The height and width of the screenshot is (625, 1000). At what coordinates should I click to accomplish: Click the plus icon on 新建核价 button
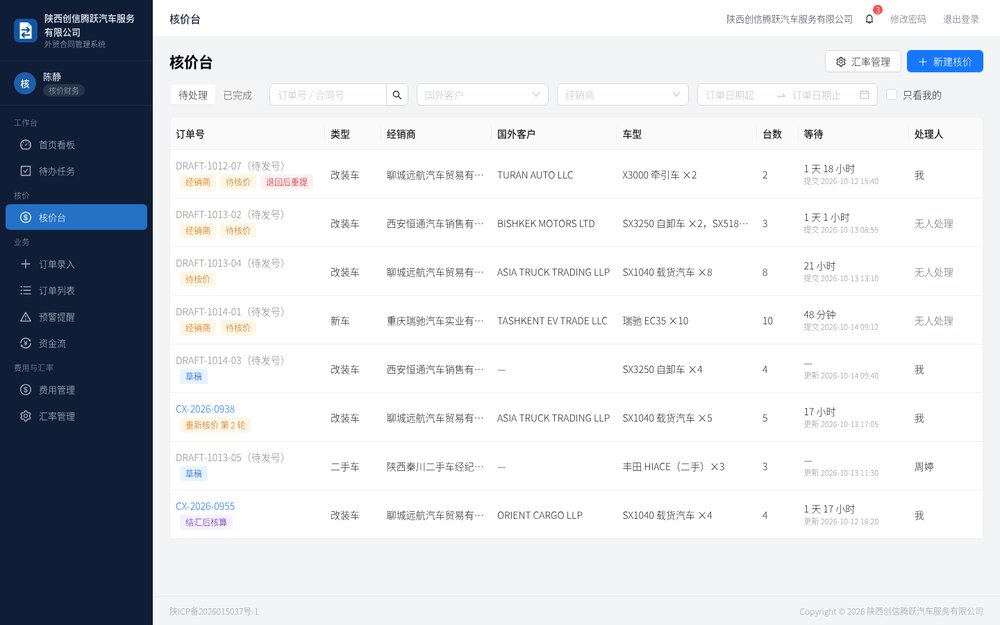[922, 62]
